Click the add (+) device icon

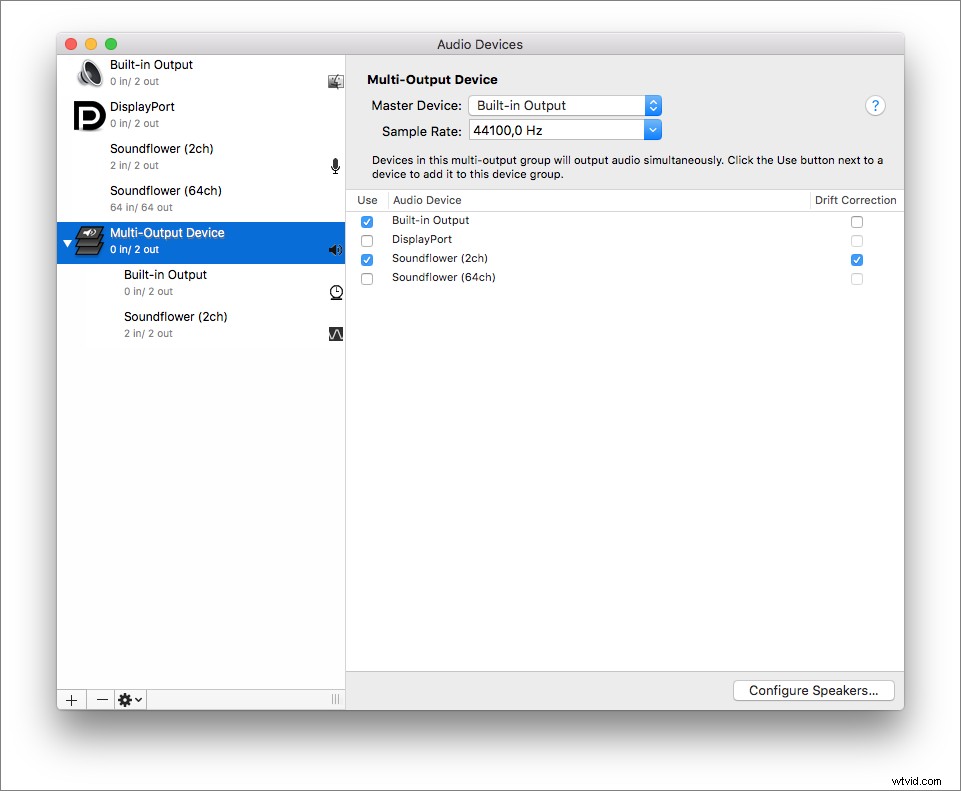coord(71,699)
